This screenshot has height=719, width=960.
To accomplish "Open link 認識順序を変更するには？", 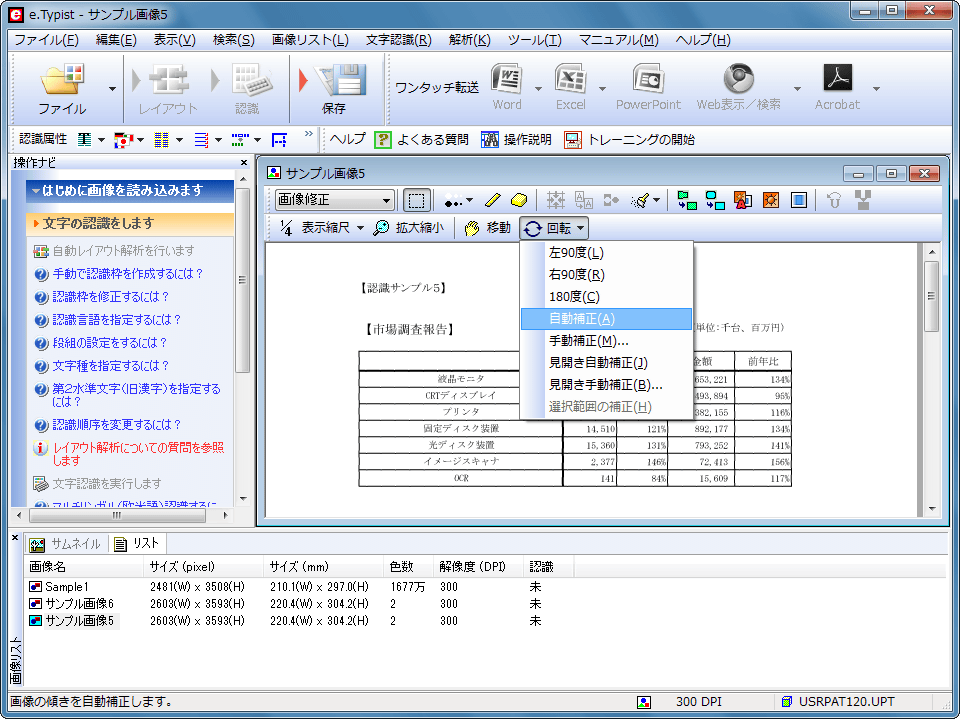I will coord(117,424).
